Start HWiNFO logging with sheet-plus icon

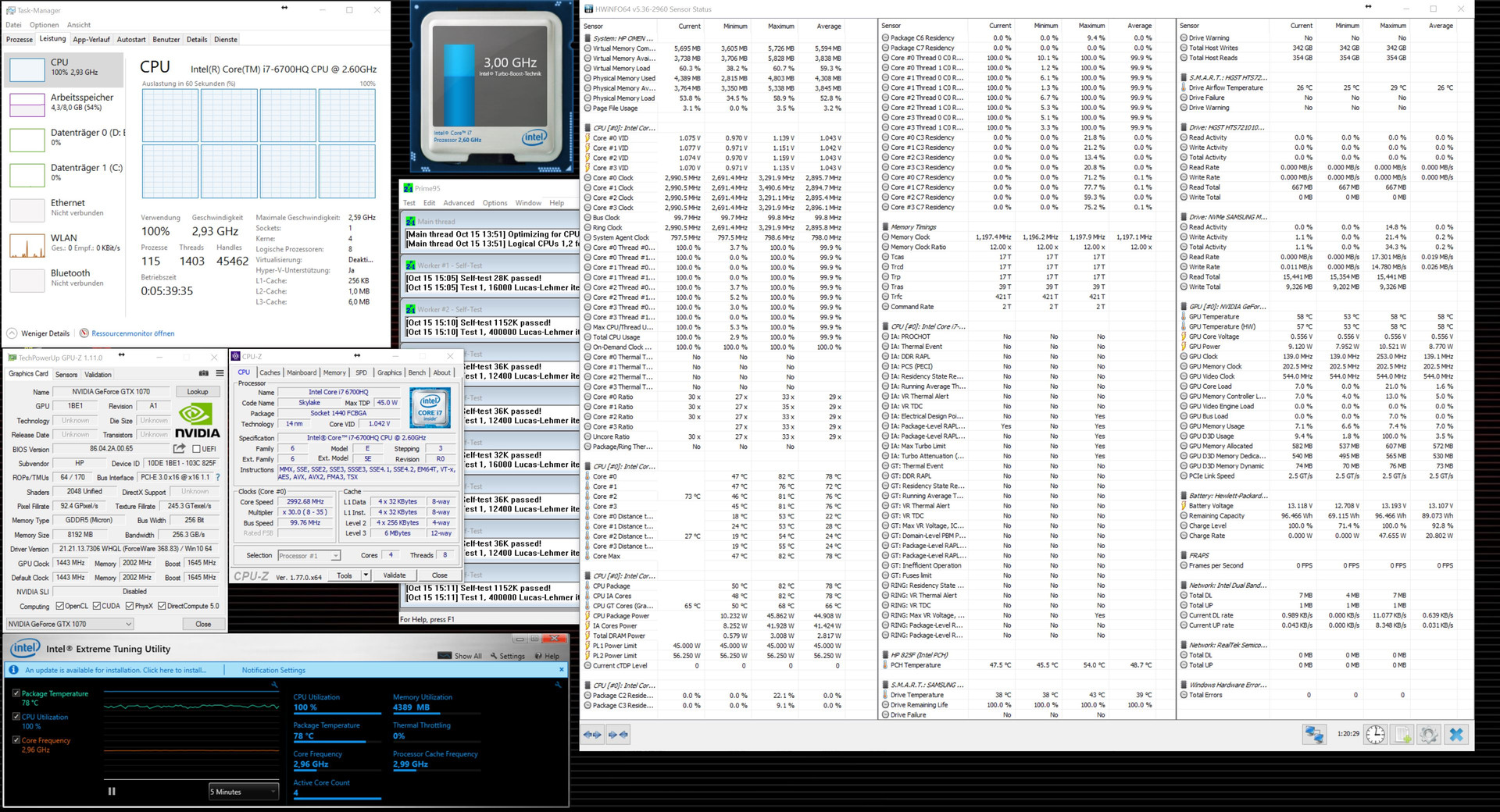point(1402,735)
